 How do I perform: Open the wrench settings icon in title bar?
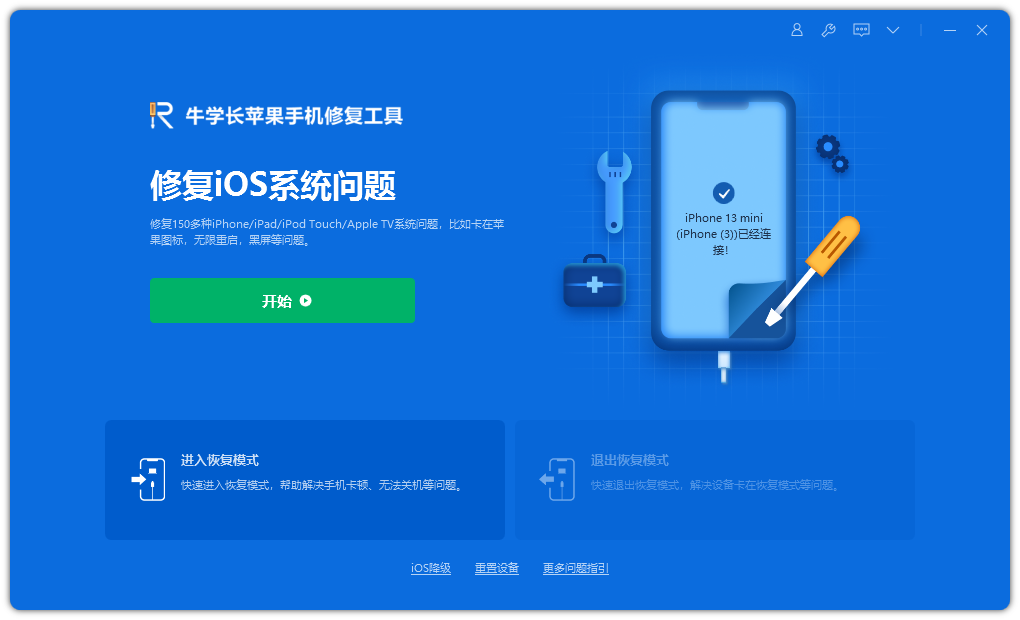coord(828,30)
